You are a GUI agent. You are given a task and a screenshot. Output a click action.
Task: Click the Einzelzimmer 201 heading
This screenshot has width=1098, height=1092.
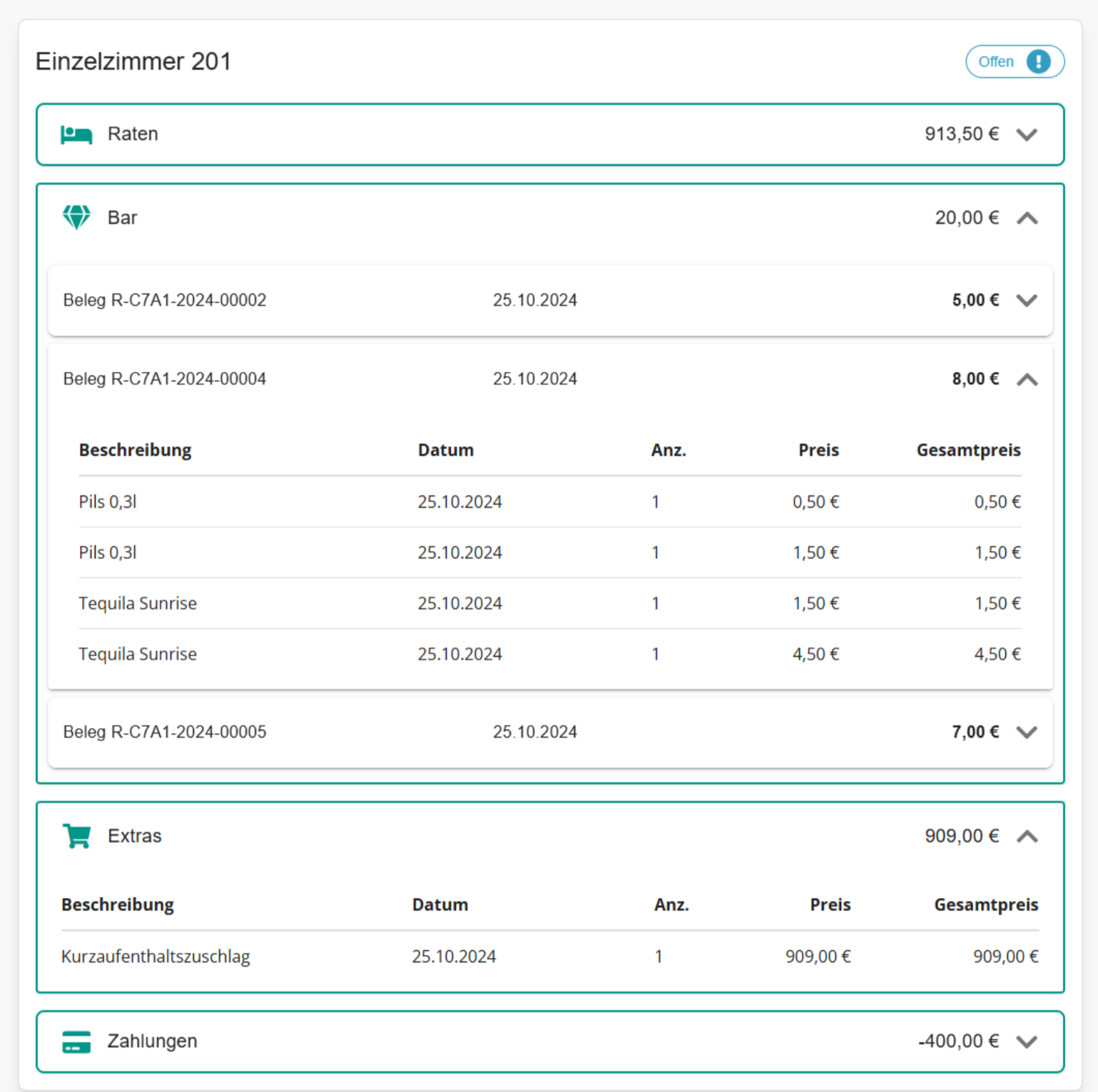point(133,61)
